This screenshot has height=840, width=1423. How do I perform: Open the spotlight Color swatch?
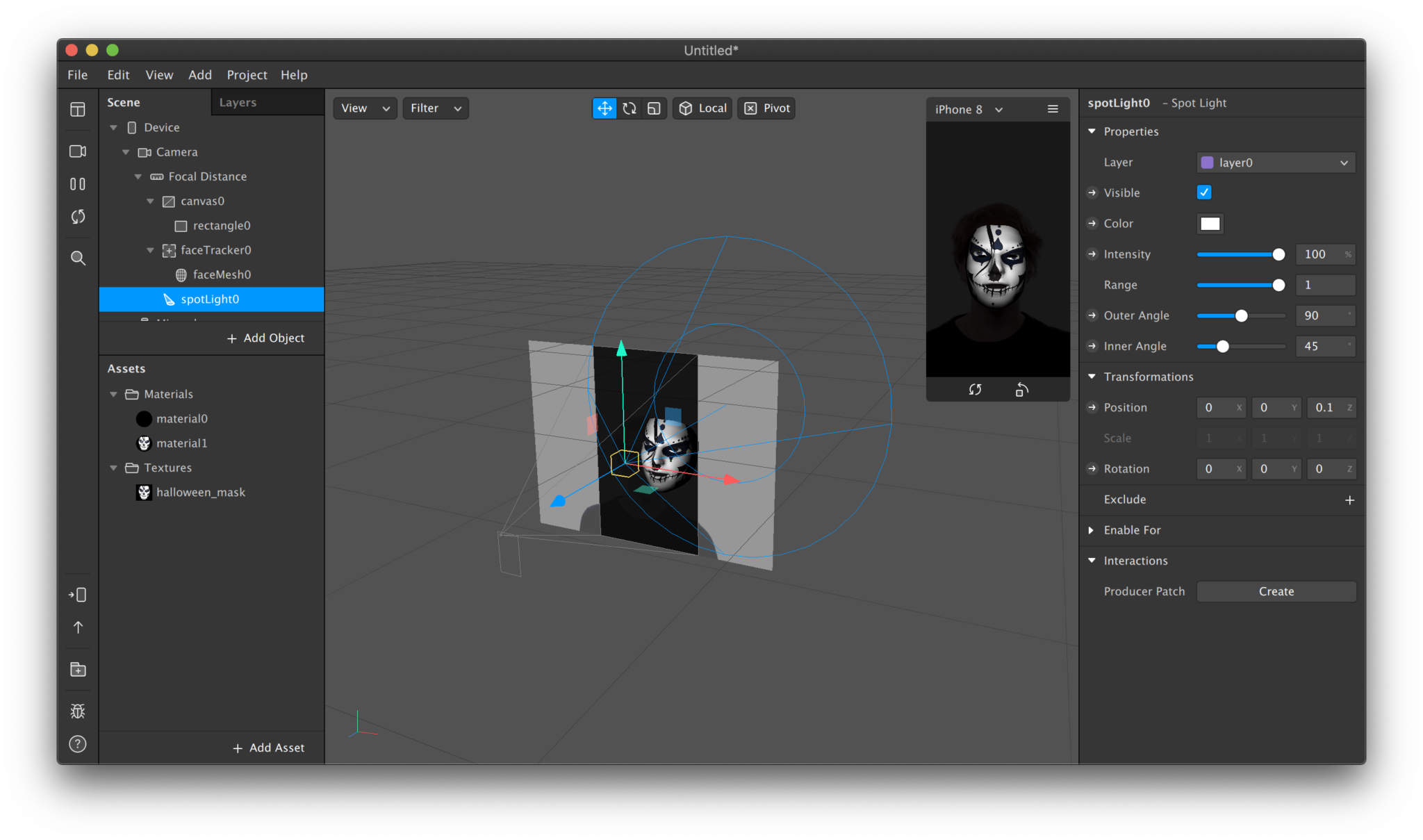[x=1210, y=223]
